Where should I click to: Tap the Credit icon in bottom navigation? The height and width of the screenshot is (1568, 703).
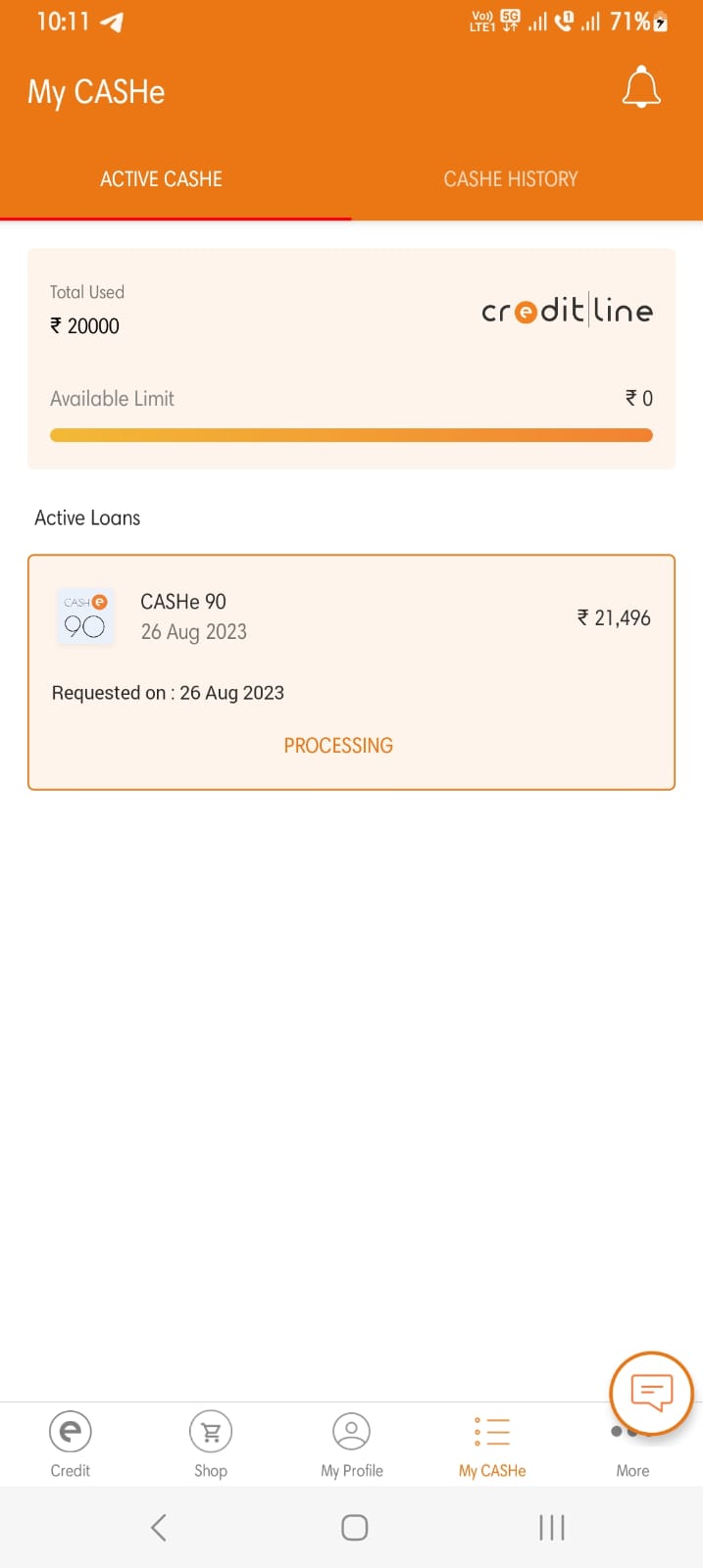tap(71, 1433)
